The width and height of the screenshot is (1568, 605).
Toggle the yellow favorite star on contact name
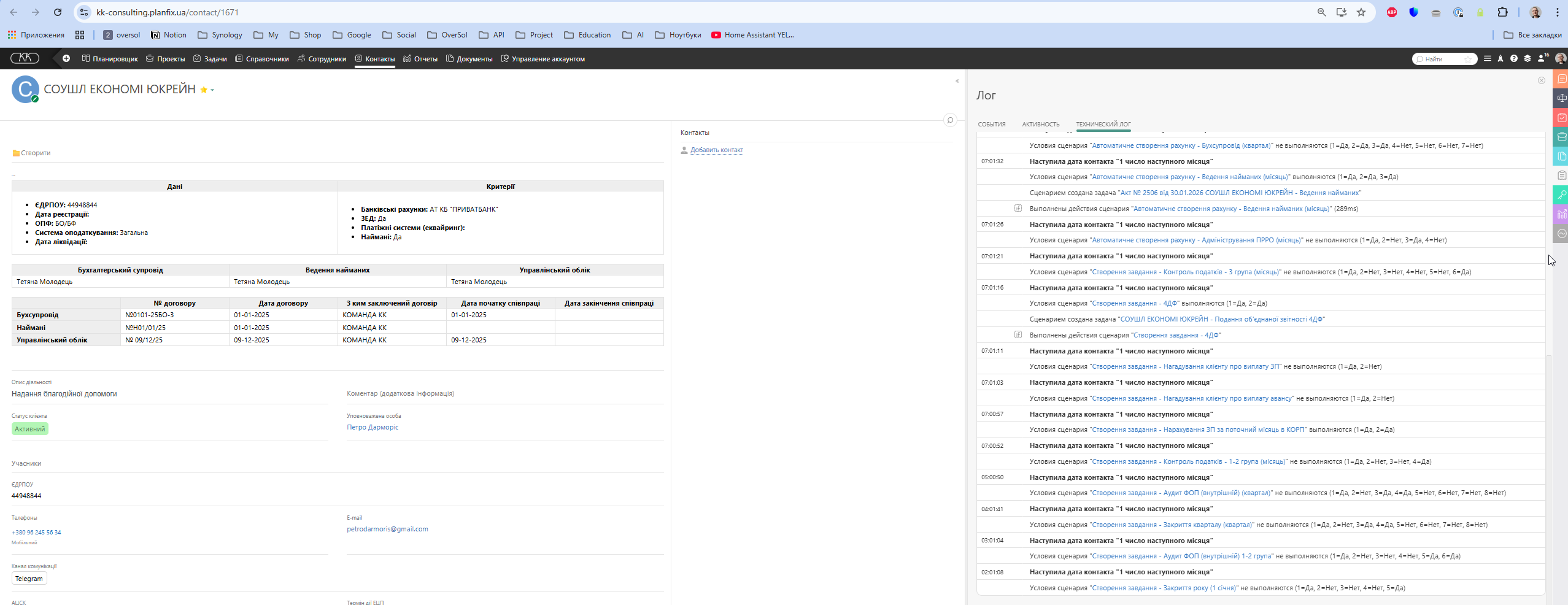(x=204, y=90)
